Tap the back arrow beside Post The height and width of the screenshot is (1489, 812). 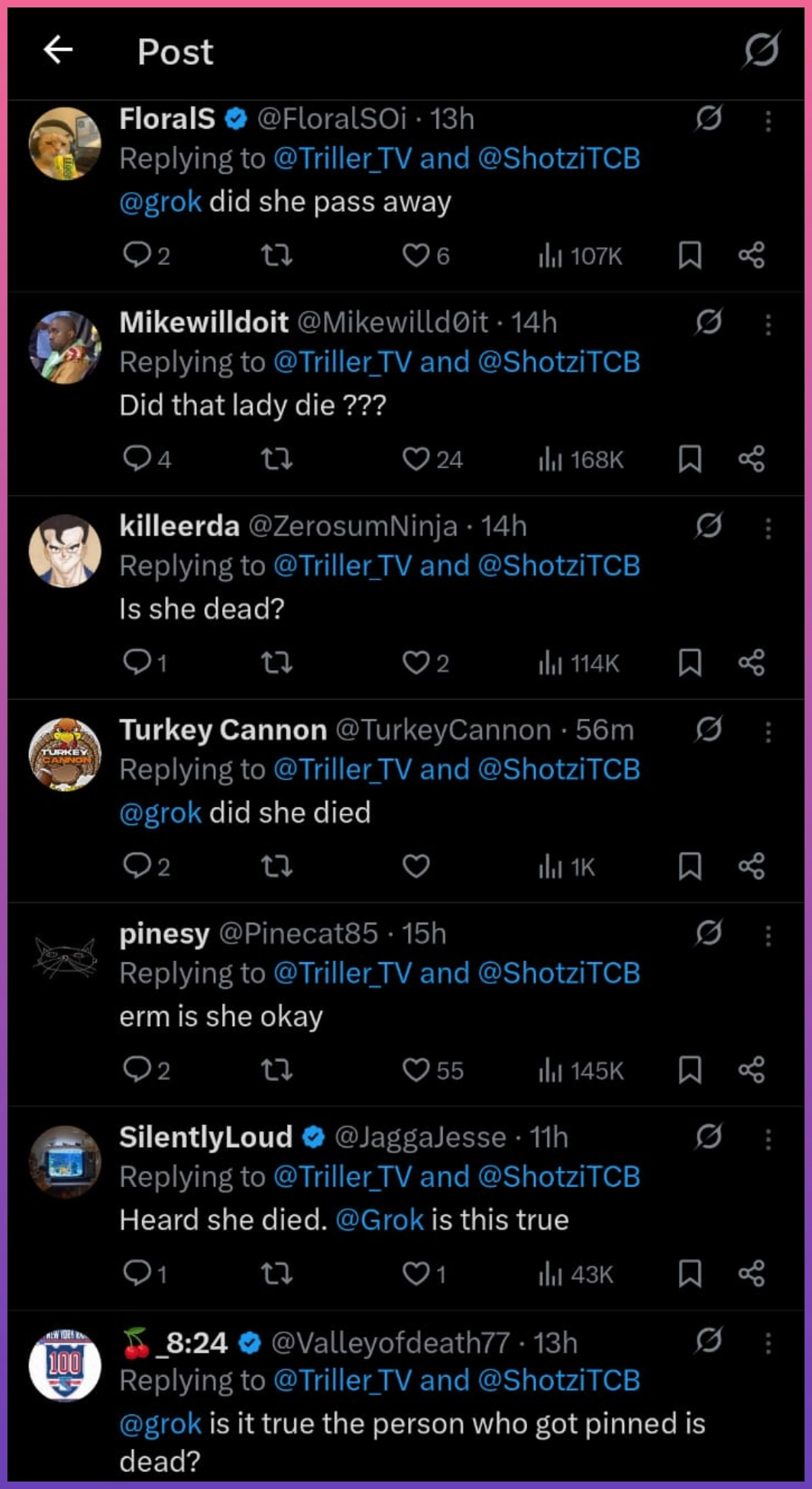click(x=58, y=50)
